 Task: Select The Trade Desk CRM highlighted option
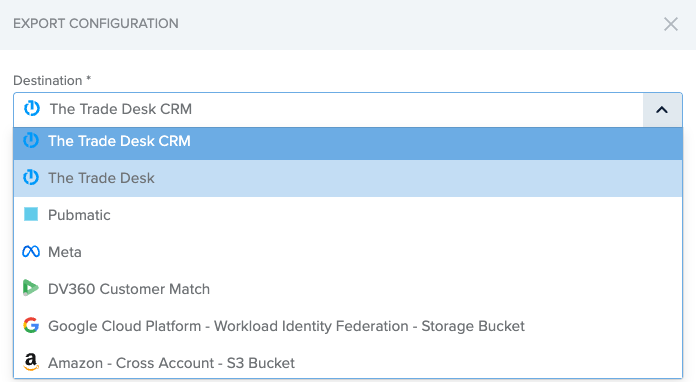[348, 142]
